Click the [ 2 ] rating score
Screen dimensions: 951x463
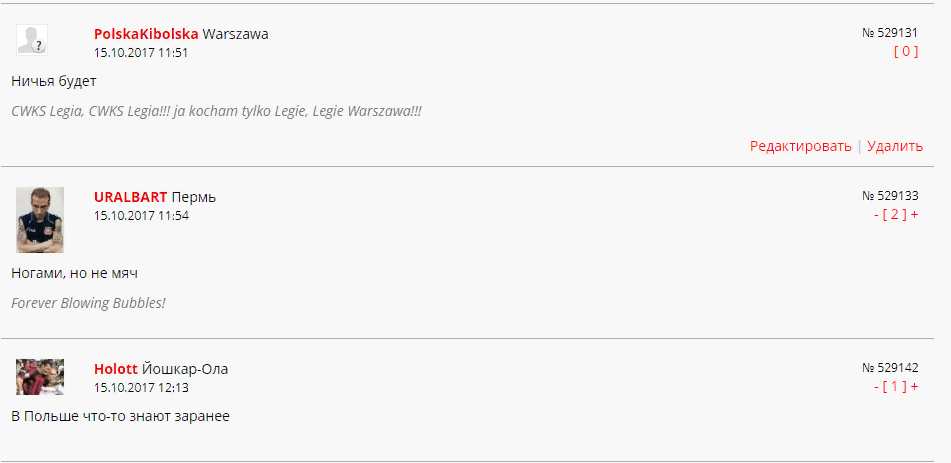point(895,215)
